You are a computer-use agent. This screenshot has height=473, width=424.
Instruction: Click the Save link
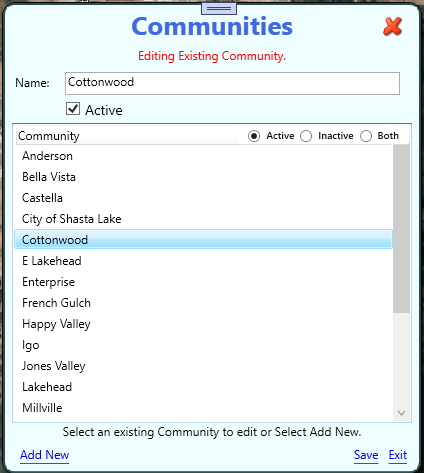[366, 455]
